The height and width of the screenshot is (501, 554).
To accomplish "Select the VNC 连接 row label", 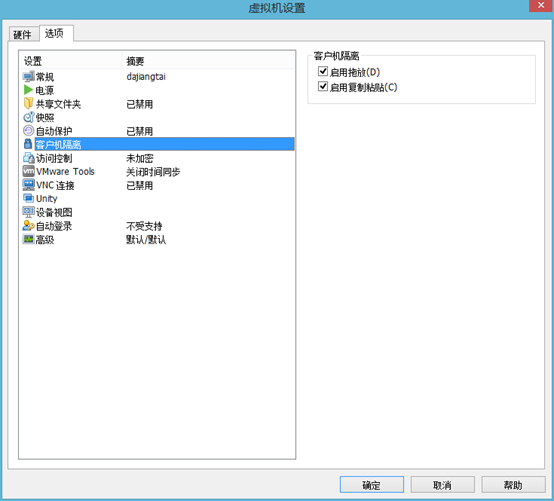I will tap(55, 185).
